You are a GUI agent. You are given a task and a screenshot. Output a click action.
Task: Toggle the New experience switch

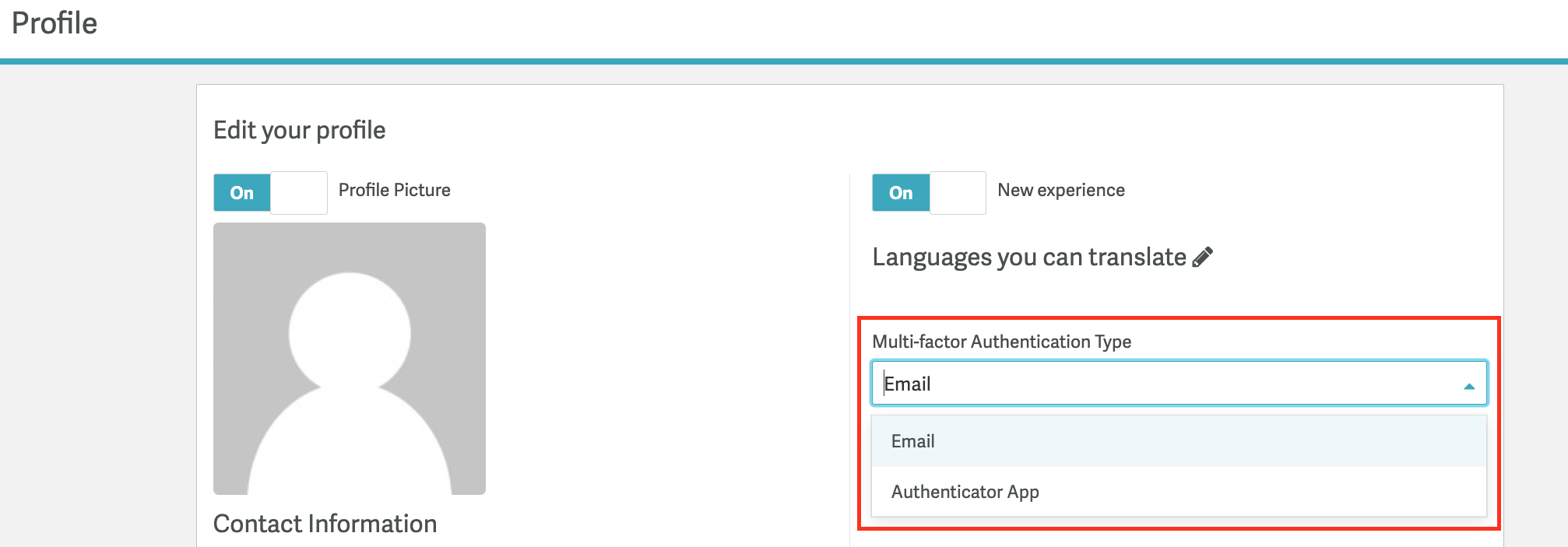point(929,193)
